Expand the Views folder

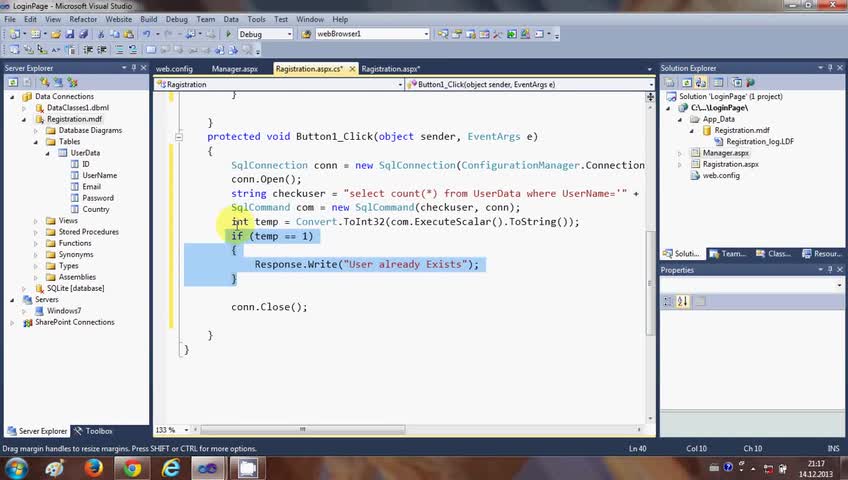36,221
